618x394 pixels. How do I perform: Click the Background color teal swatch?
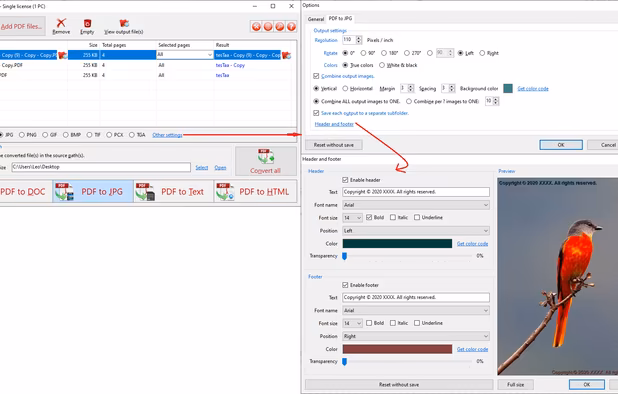click(x=508, y=88)
